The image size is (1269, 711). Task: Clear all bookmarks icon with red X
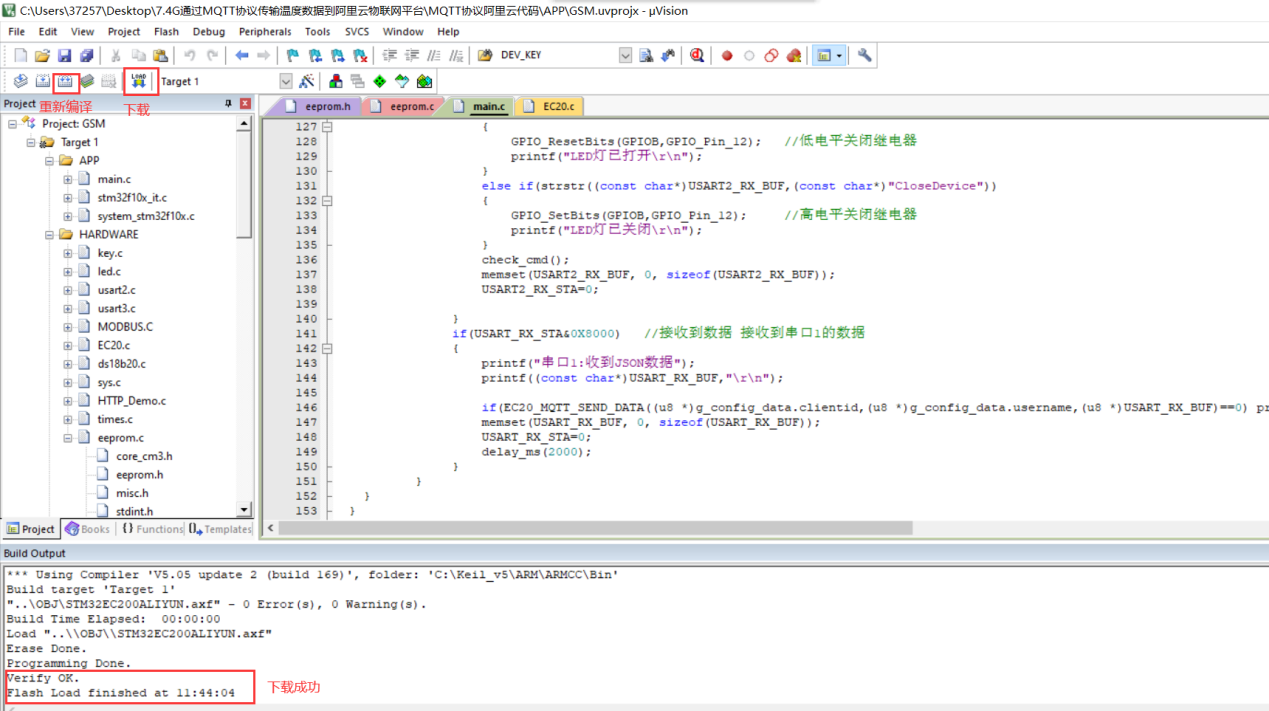(359, 56)
